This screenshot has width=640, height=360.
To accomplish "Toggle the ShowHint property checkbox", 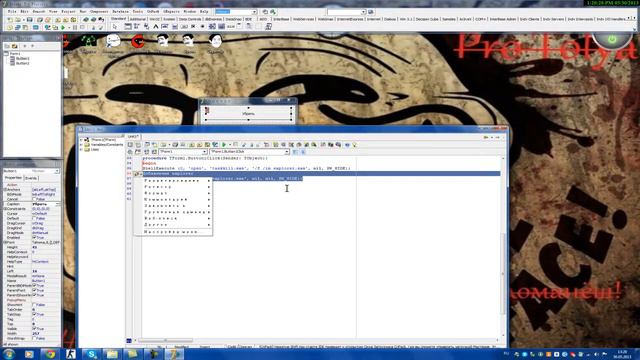I will [x=34, y=305].
